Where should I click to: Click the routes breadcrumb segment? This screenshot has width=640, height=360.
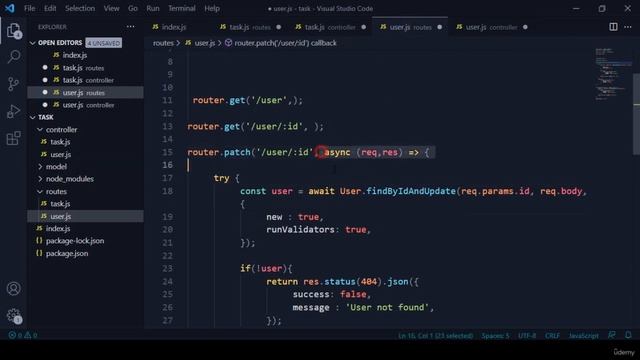click(x=163, y=43)
